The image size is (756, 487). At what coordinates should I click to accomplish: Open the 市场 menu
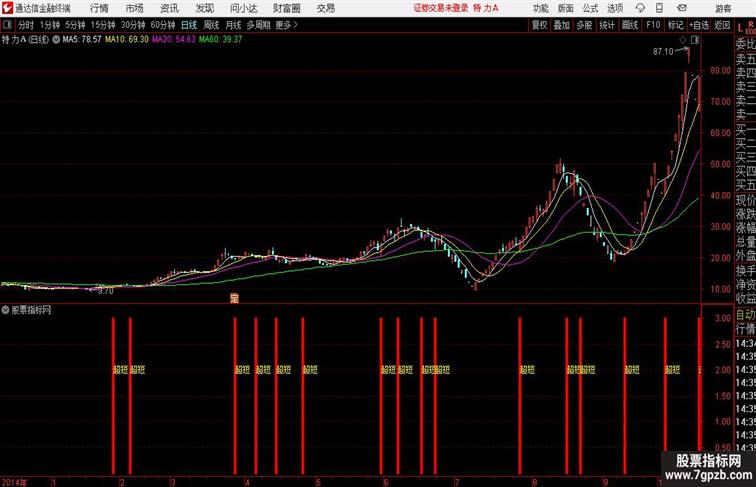[135, 8]
